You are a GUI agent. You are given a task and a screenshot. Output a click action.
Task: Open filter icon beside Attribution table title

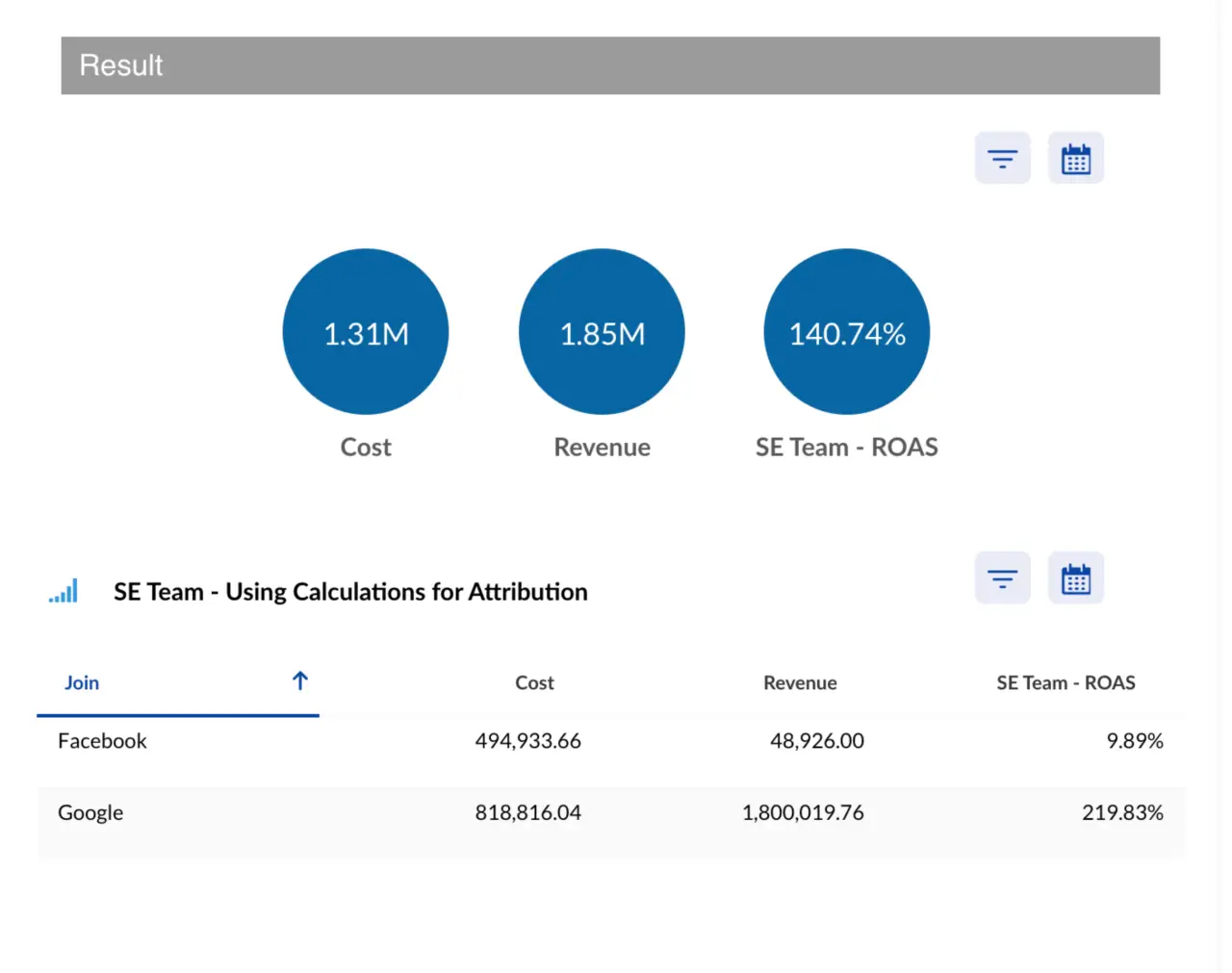pos(1002,578)
